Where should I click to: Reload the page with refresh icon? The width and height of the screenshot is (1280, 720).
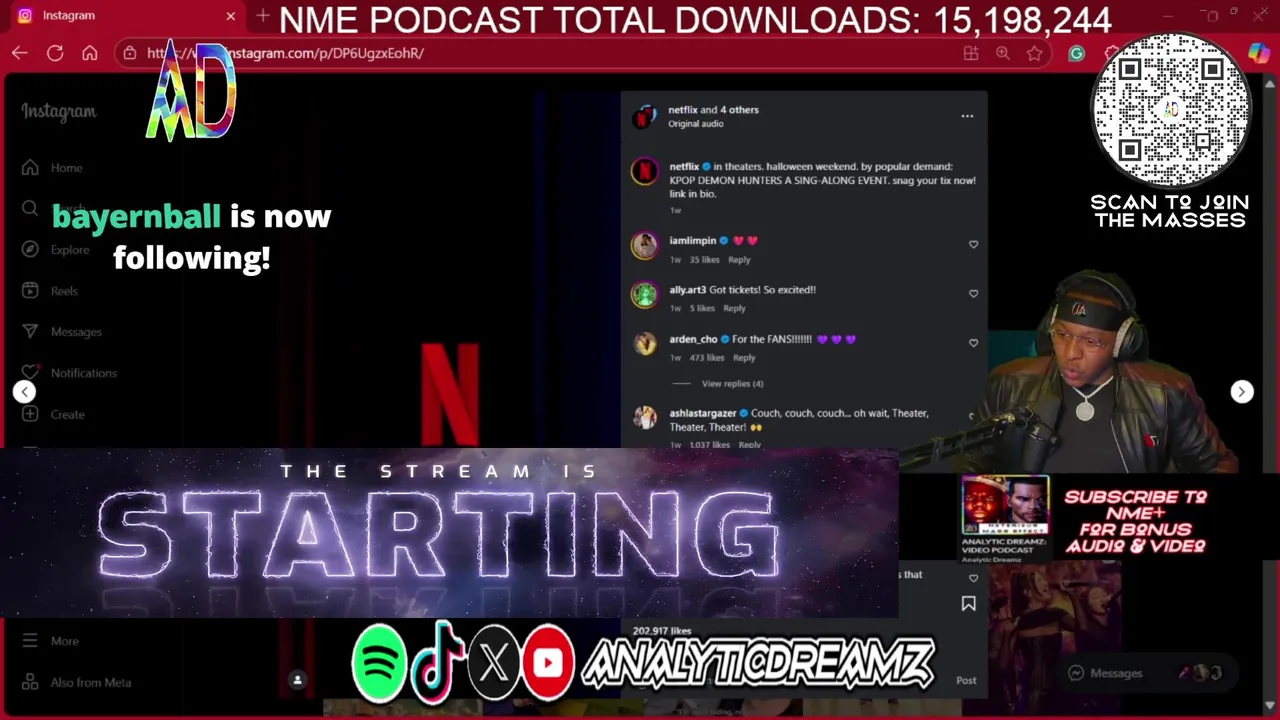click(x=55, y=53)
